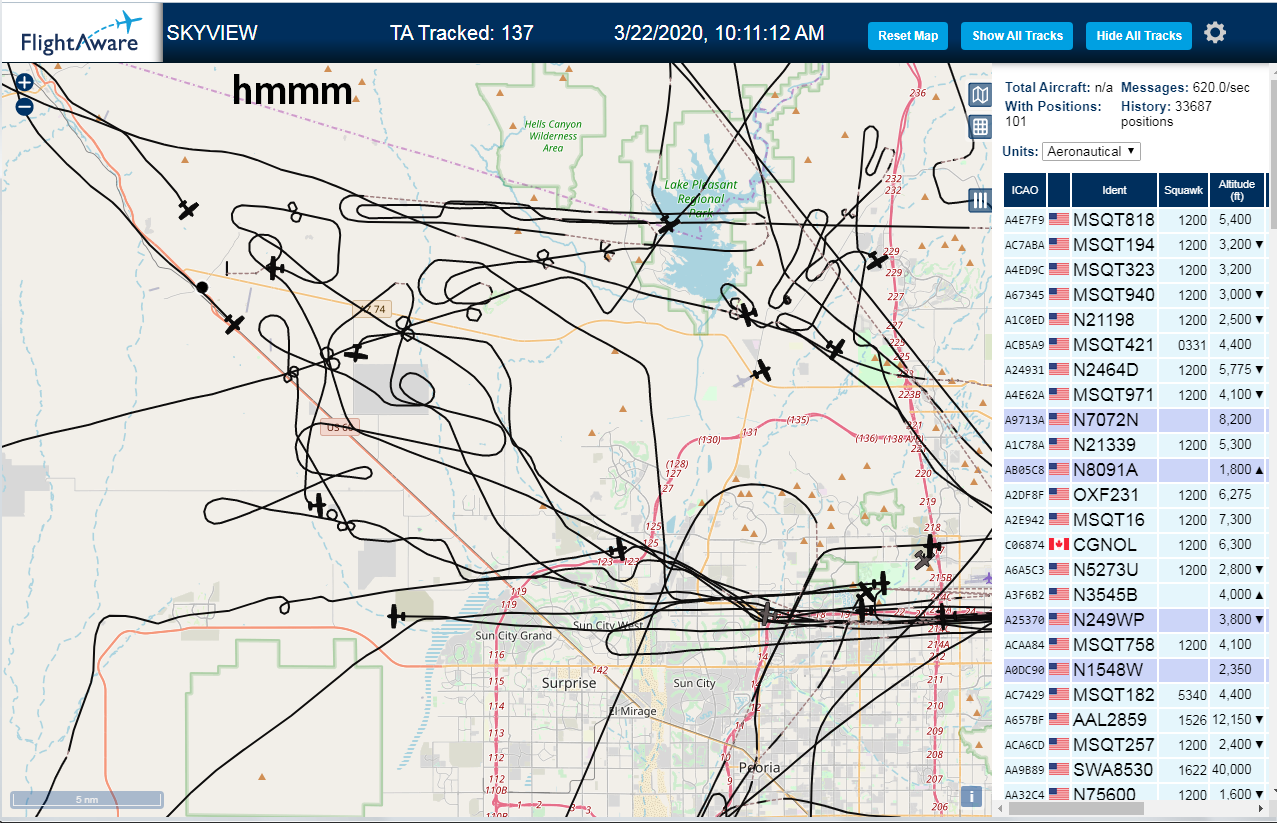Select MSQT182 aircraft row
Screen dimensions: 1277x823
1135,694
